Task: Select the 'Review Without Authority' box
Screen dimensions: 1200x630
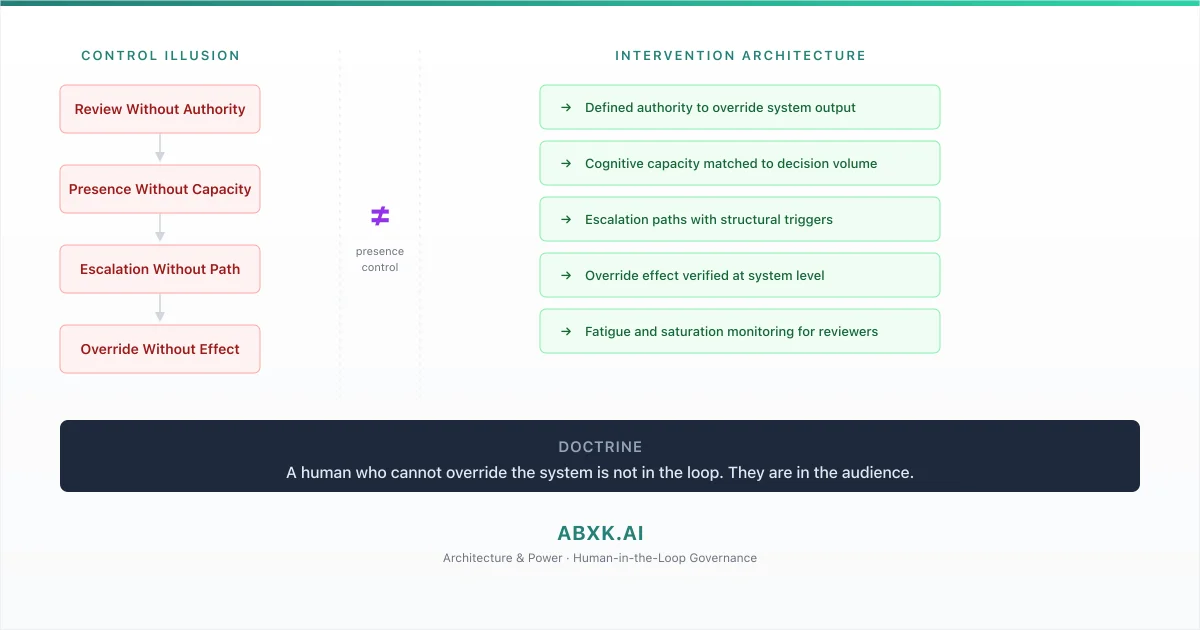Action: [160, 109]
